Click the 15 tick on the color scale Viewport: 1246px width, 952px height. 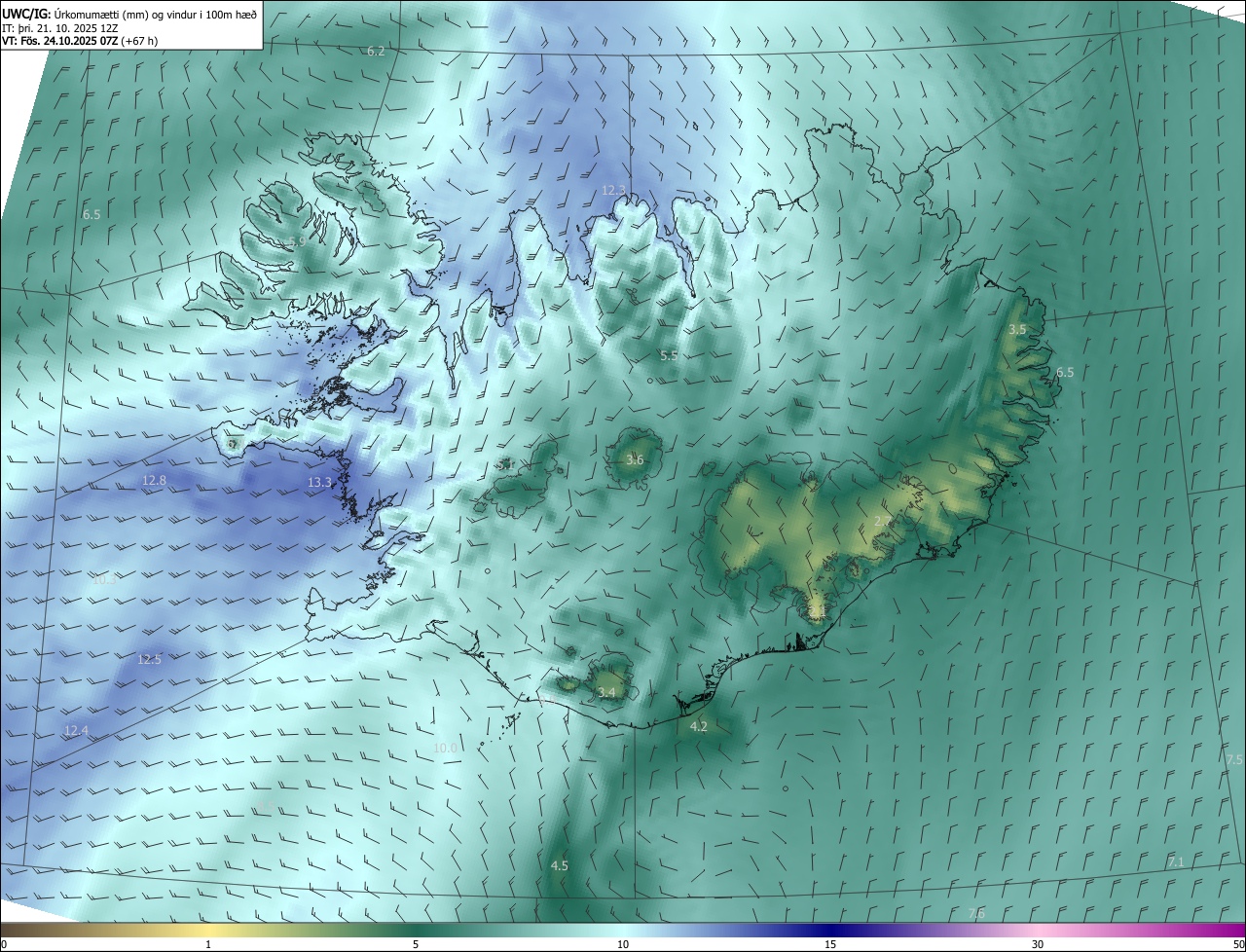coord(830,944)
